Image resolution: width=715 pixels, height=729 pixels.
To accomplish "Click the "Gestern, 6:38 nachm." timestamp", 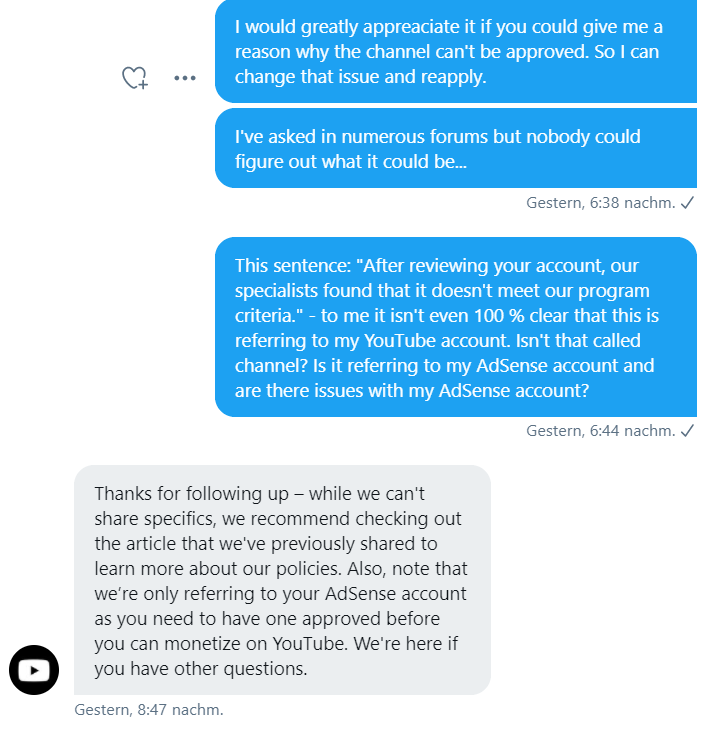I will coord(601,202).
